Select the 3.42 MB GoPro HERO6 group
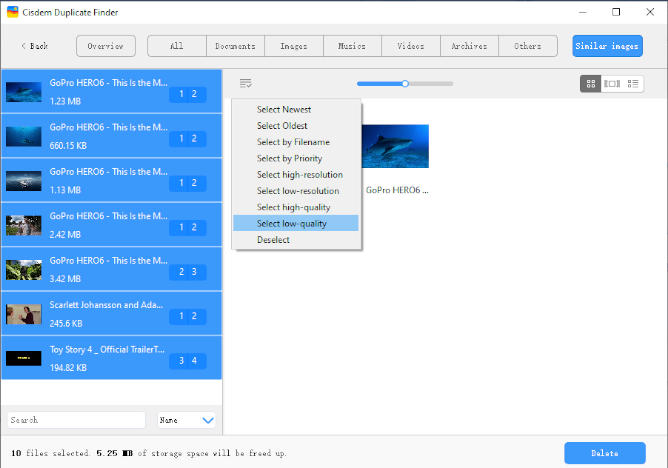Screen dimensions: 668x468 click(x=111, y=270)
